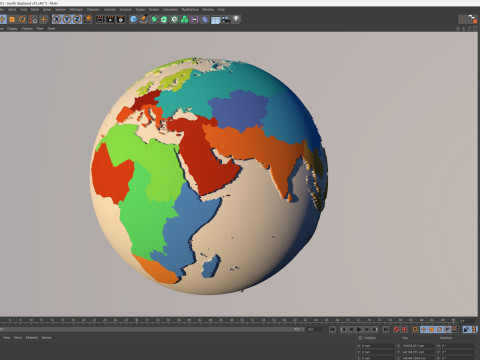Select the Move tool in the top toolbar
480x360 pixels.
coord(3,19)
